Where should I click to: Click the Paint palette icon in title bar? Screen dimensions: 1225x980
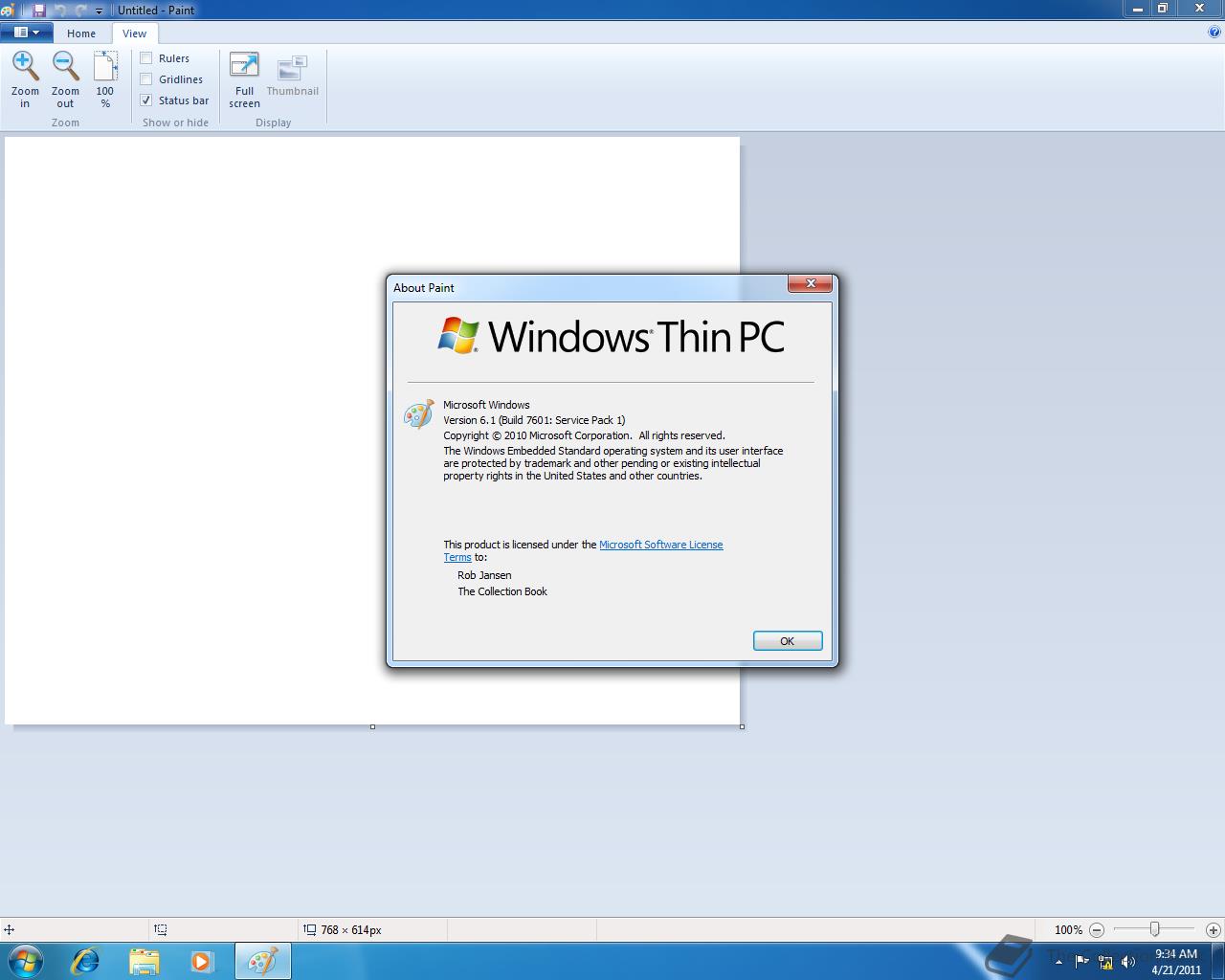(x=8, y=10)
